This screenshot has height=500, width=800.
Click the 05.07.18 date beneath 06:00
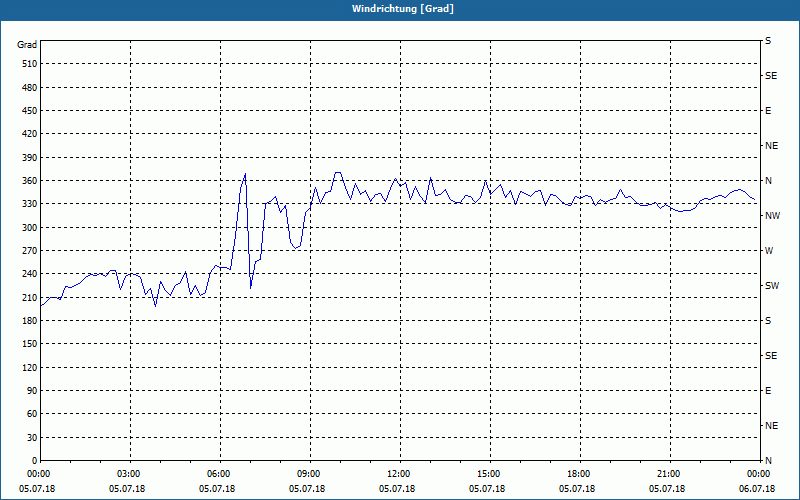click(217, 489)
